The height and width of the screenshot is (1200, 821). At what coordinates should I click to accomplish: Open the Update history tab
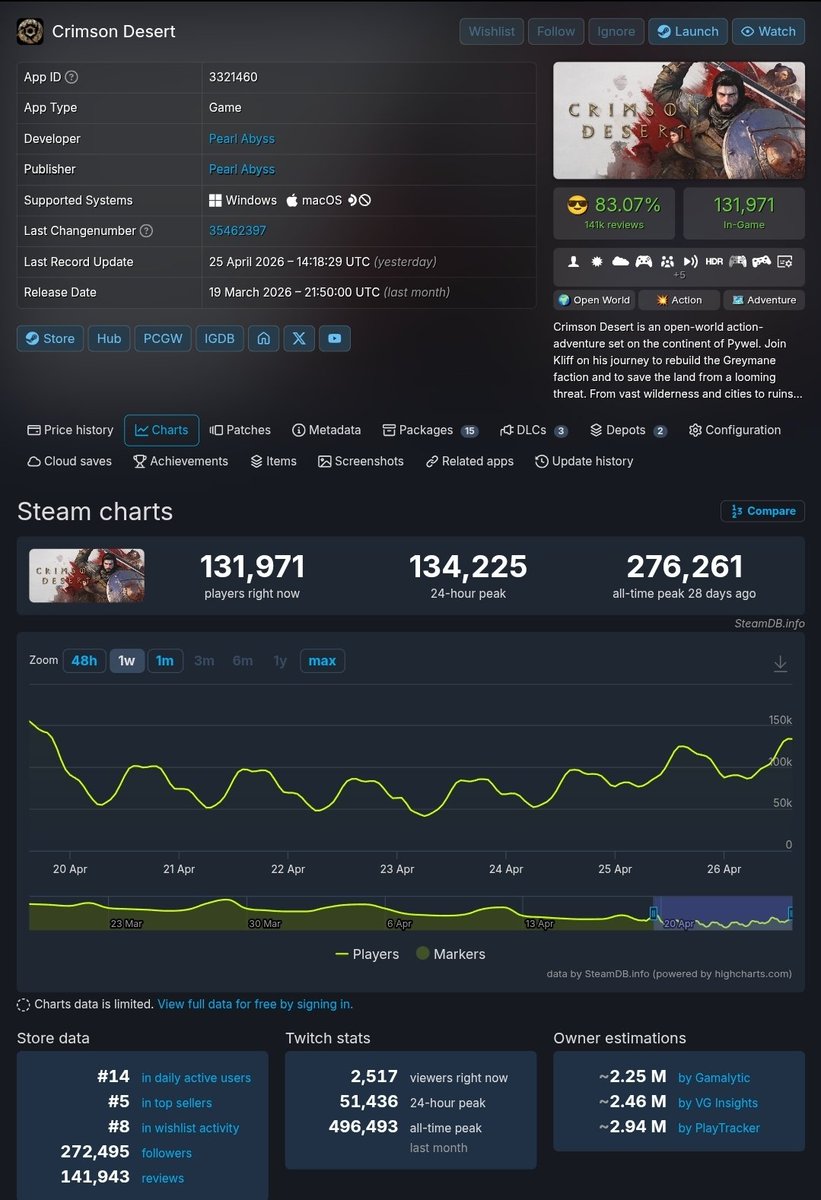pyautogui.click(x=584, y=461)
